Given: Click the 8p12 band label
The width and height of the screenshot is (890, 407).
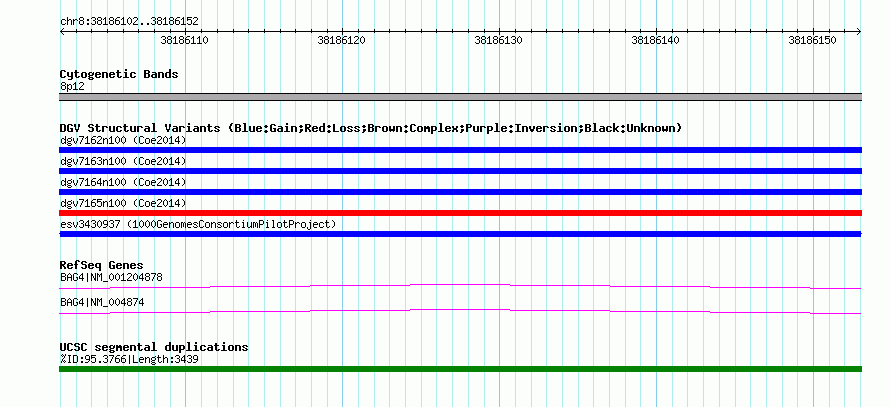Looking at the screenshot, I should coord(72,87).
